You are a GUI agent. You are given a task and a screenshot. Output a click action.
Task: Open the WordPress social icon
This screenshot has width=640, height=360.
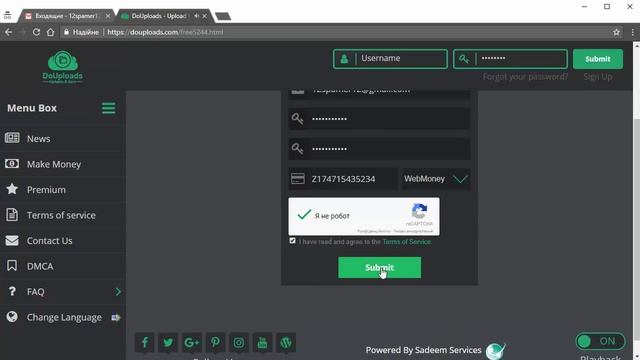click(x=286, y=342)
